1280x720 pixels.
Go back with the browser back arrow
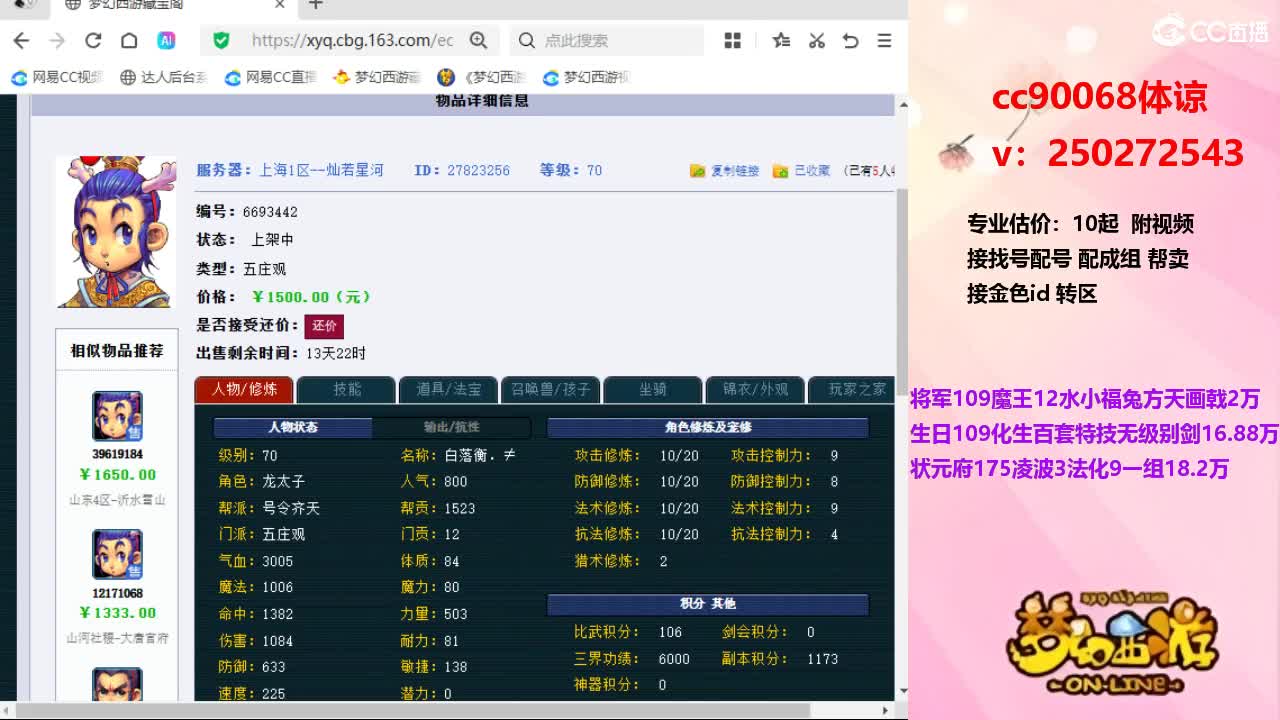21,40
